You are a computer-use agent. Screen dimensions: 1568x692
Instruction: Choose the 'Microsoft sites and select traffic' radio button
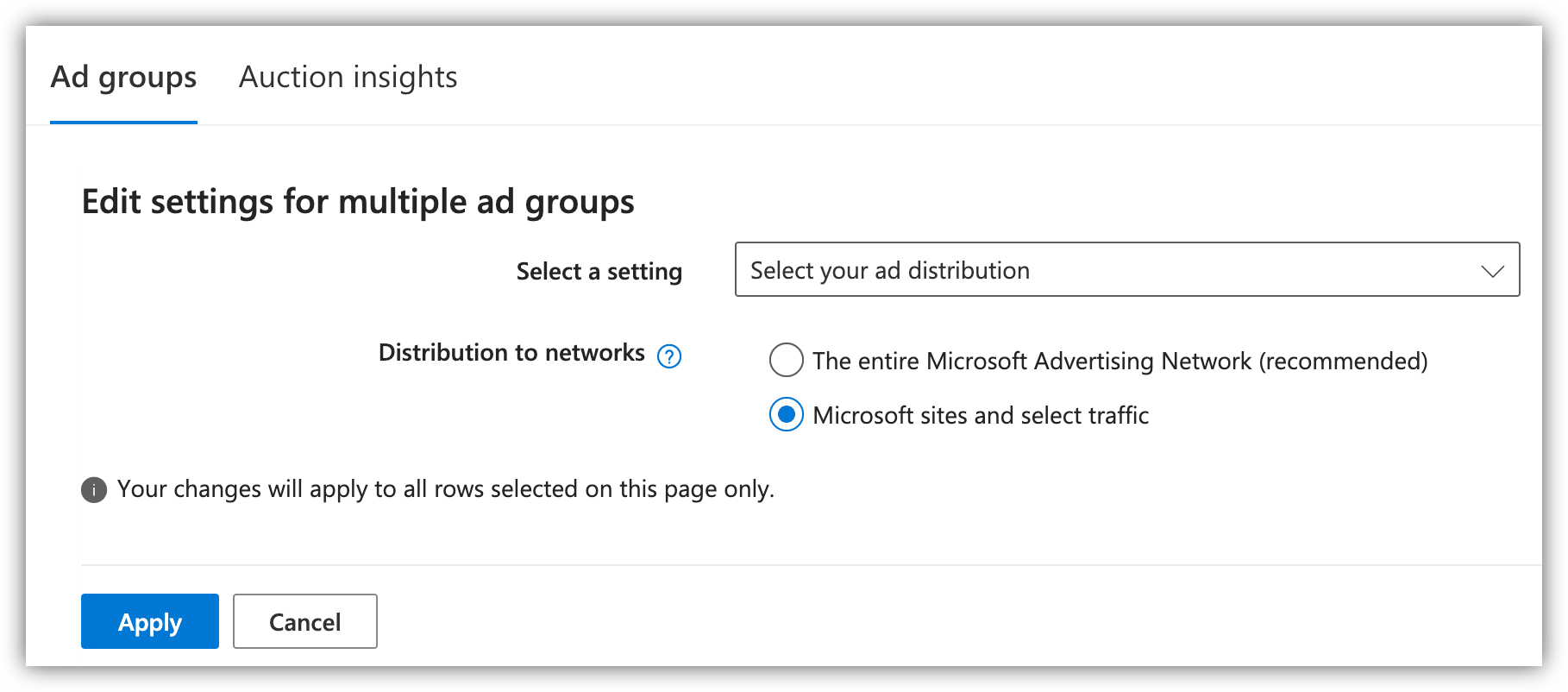[x=787, y=415]
